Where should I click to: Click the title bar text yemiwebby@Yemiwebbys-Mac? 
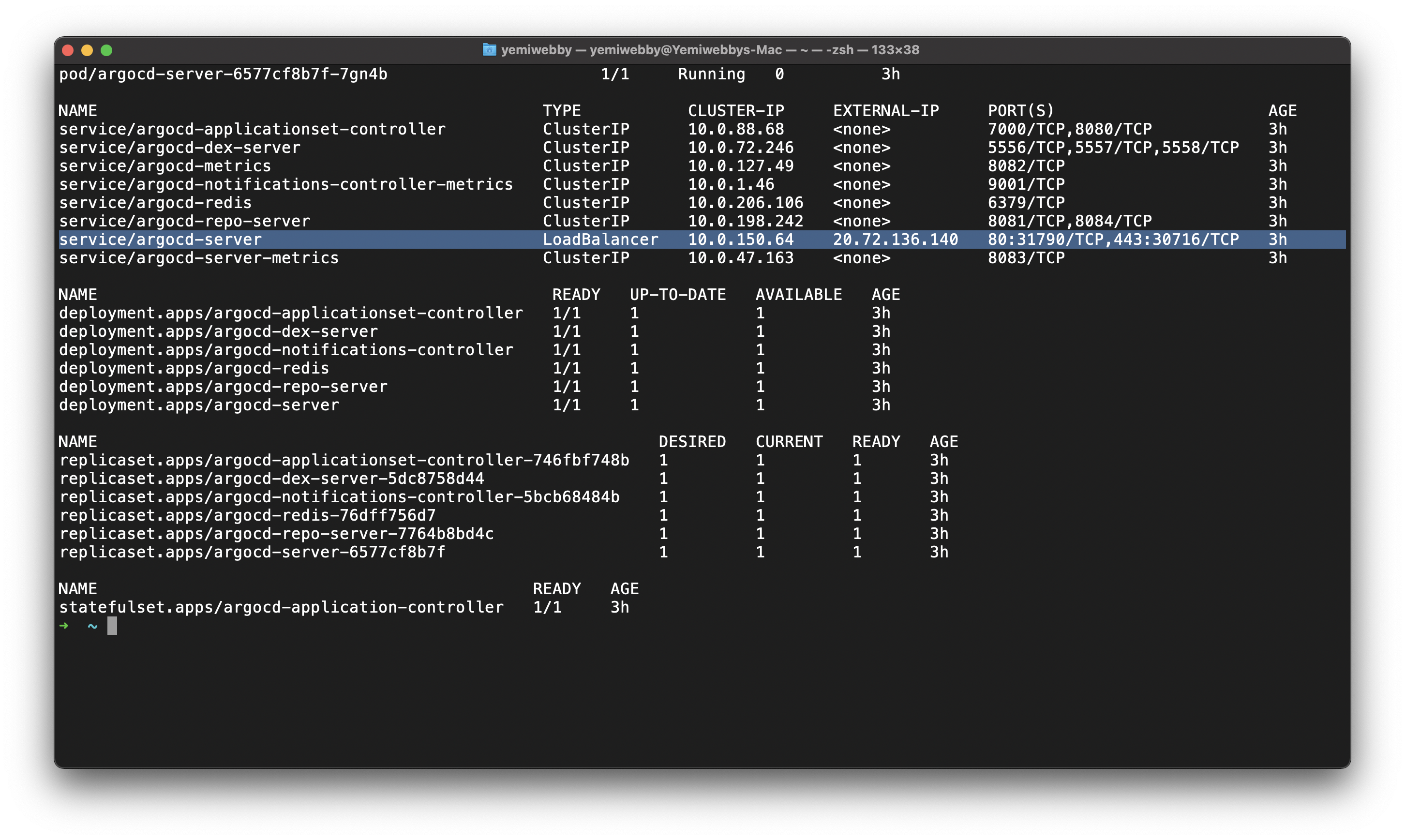coord(686,50)
